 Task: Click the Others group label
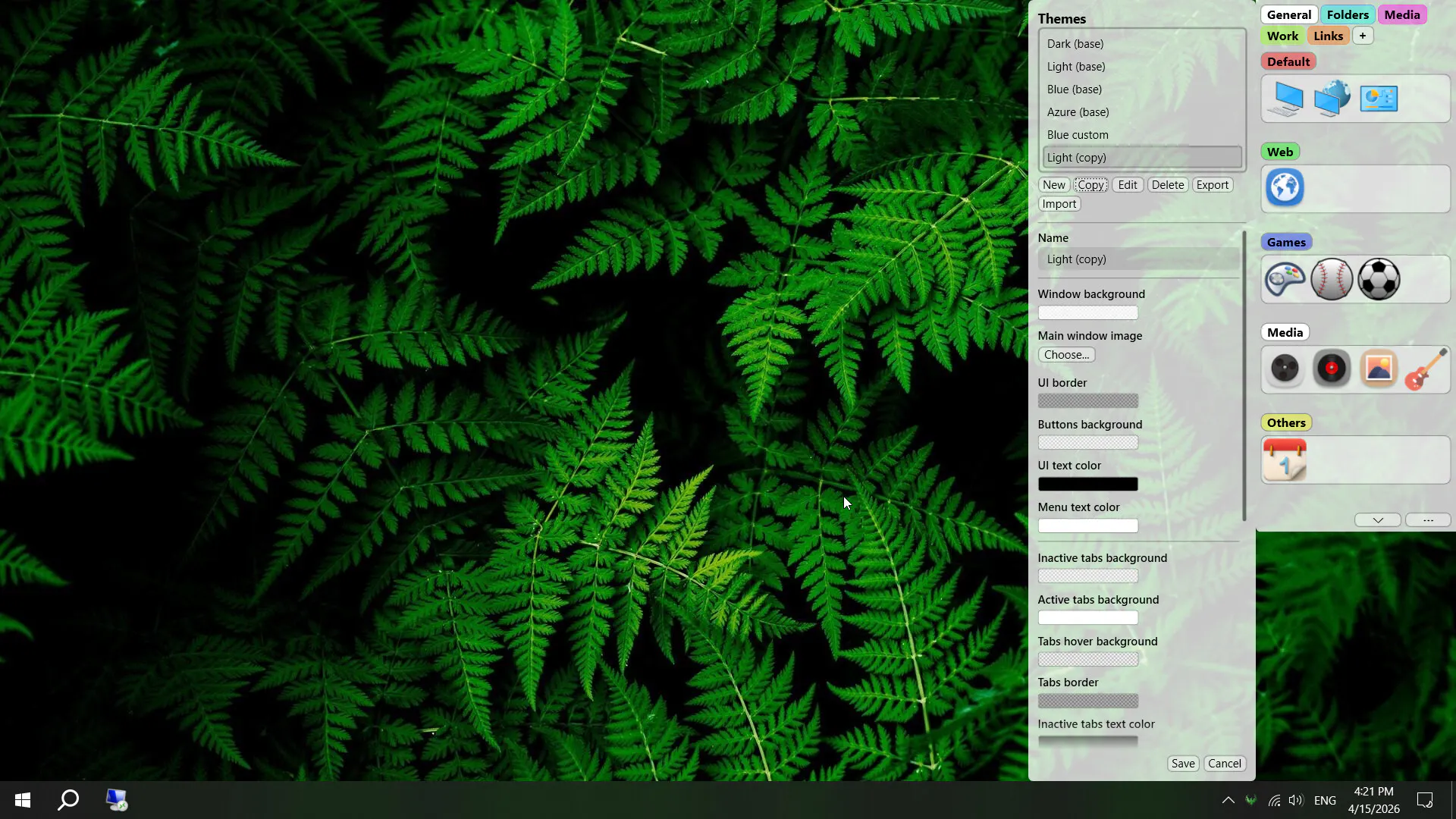(1286, 422)
